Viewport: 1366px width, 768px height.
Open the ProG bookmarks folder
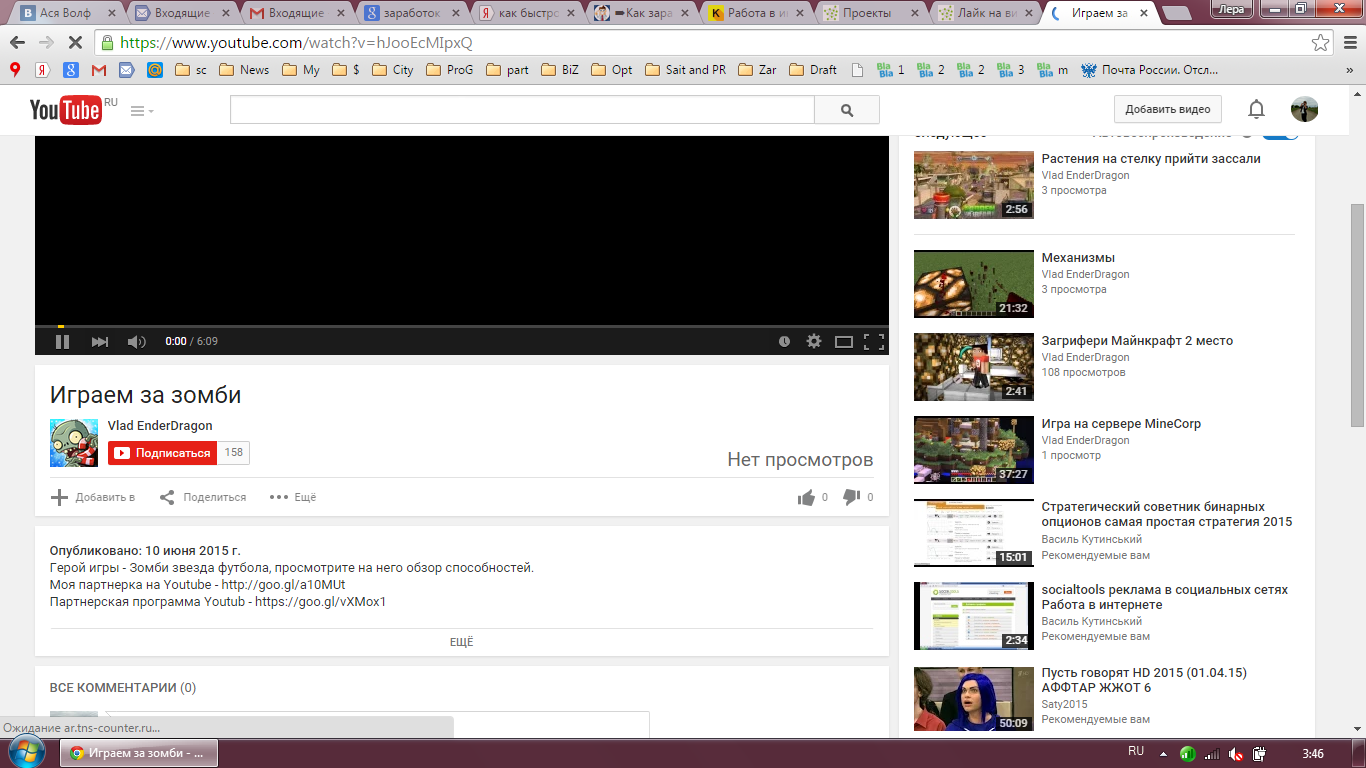coord(449,70)
